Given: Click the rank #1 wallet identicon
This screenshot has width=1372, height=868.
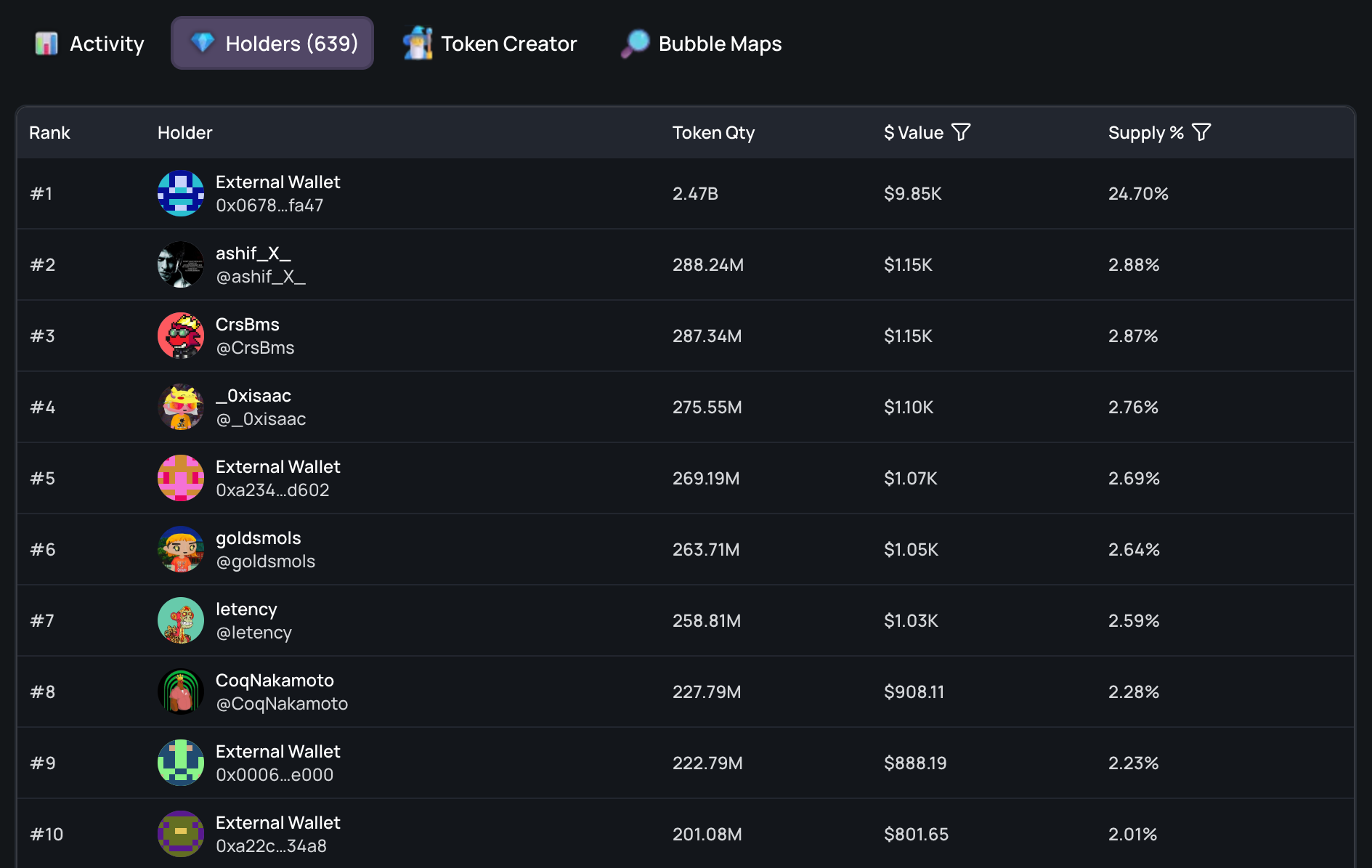Looking at the screenshot, I should 181,193.
